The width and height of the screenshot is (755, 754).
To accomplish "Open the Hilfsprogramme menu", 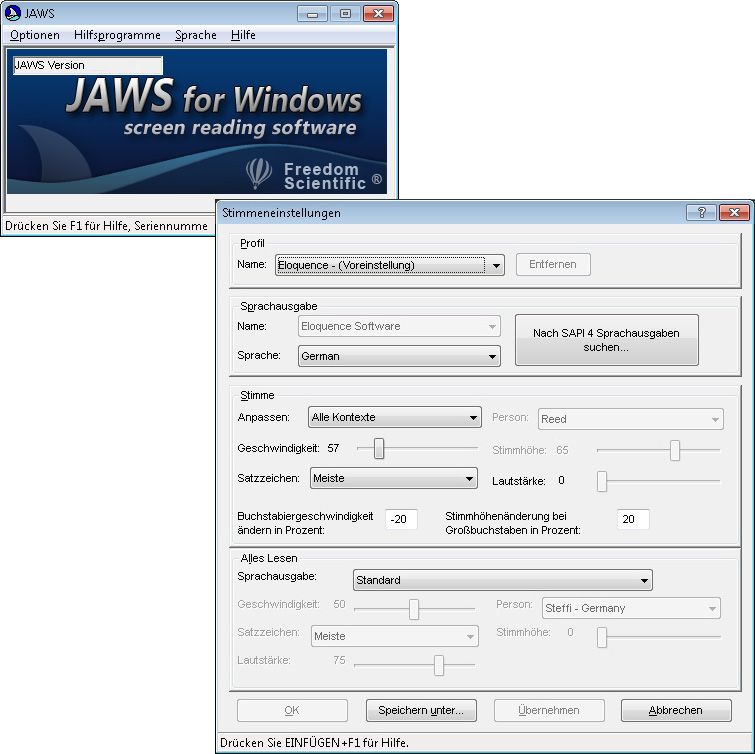I will point(117,35).
